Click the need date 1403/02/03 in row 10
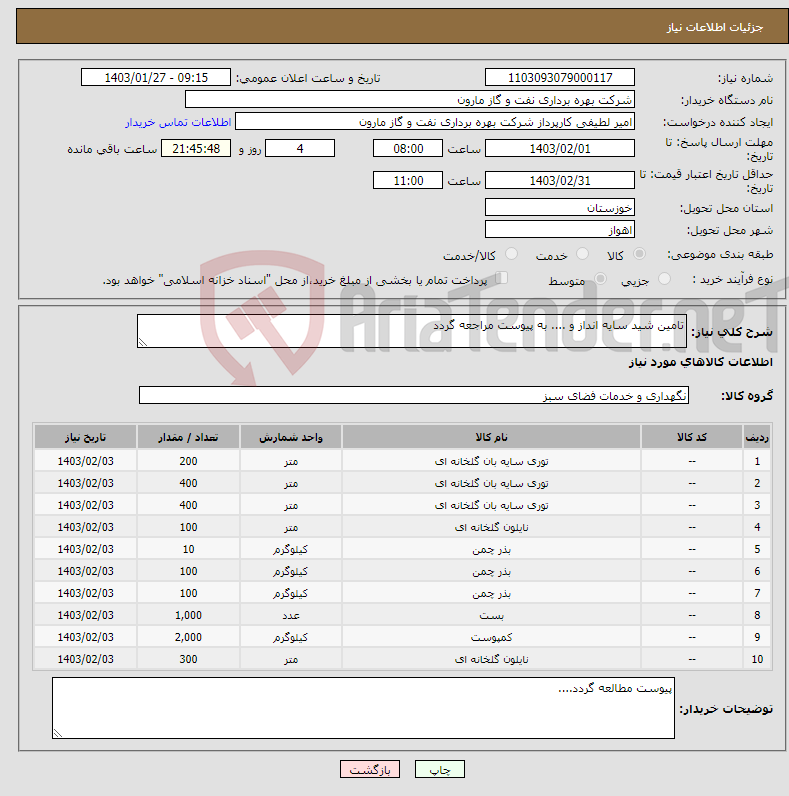This screenshot has height=796, width=789. 85,659
